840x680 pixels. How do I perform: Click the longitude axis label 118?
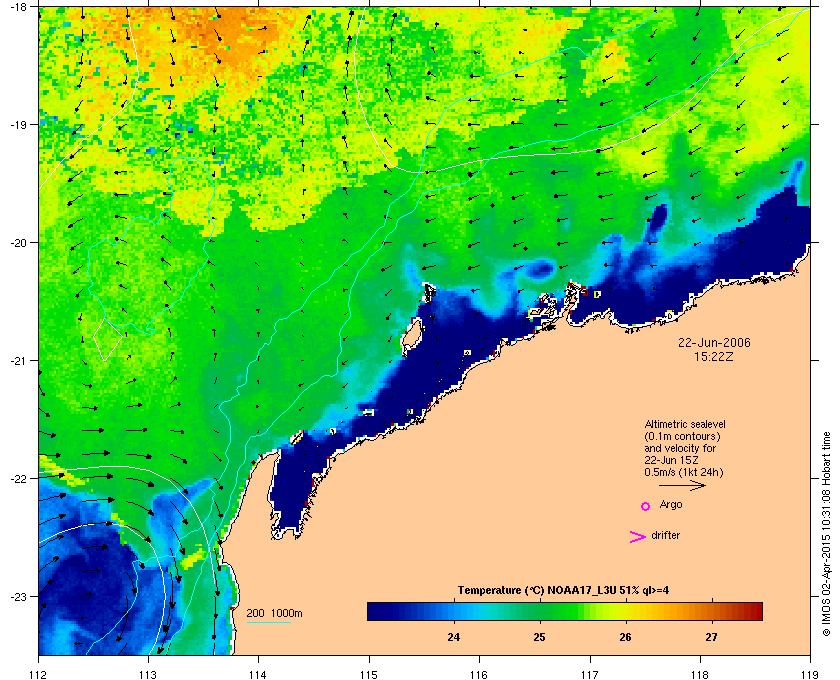click(x=700, y=675)
